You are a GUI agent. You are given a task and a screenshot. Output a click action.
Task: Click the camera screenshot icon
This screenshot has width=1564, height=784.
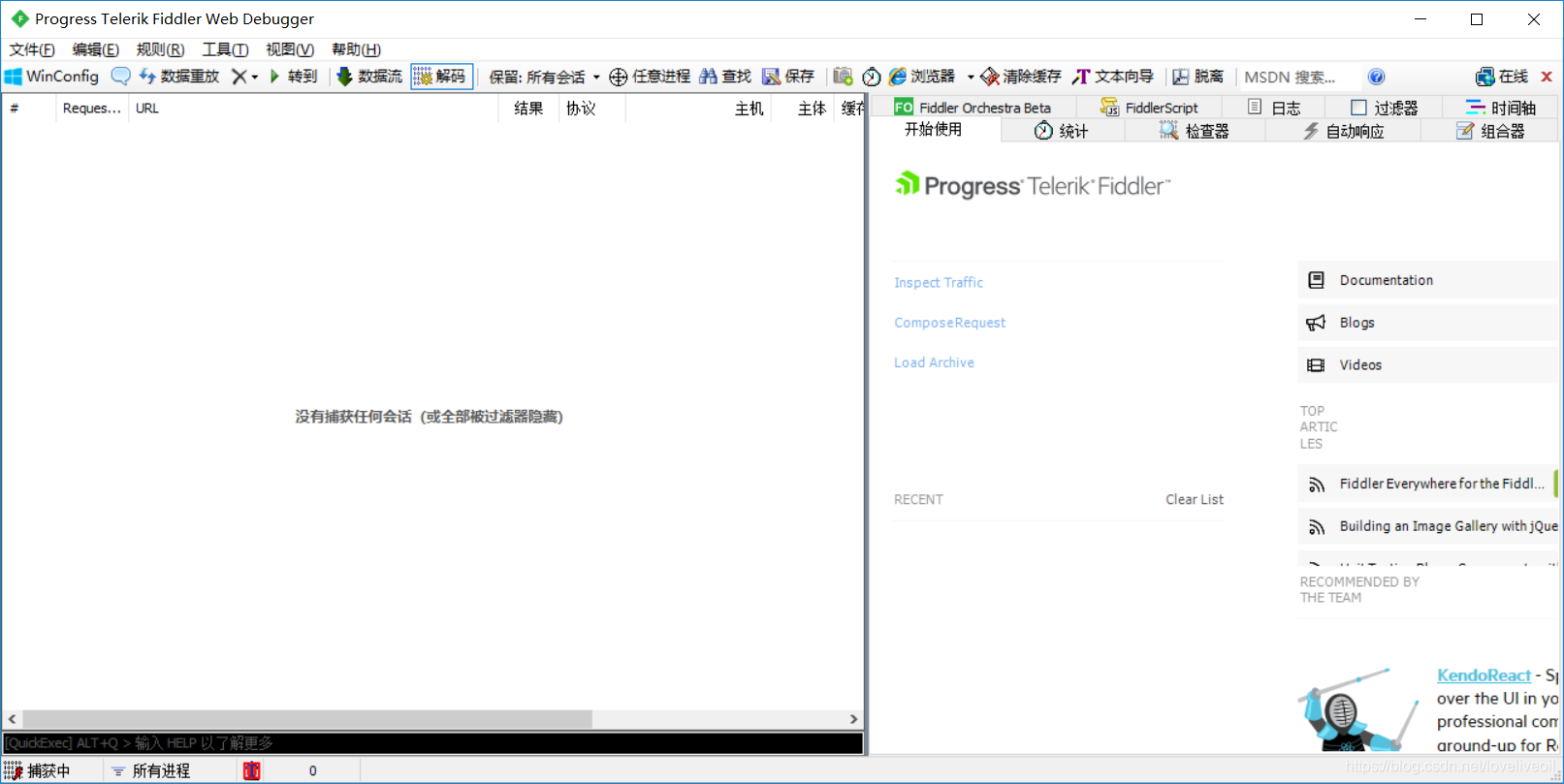[x=843, y=77]
